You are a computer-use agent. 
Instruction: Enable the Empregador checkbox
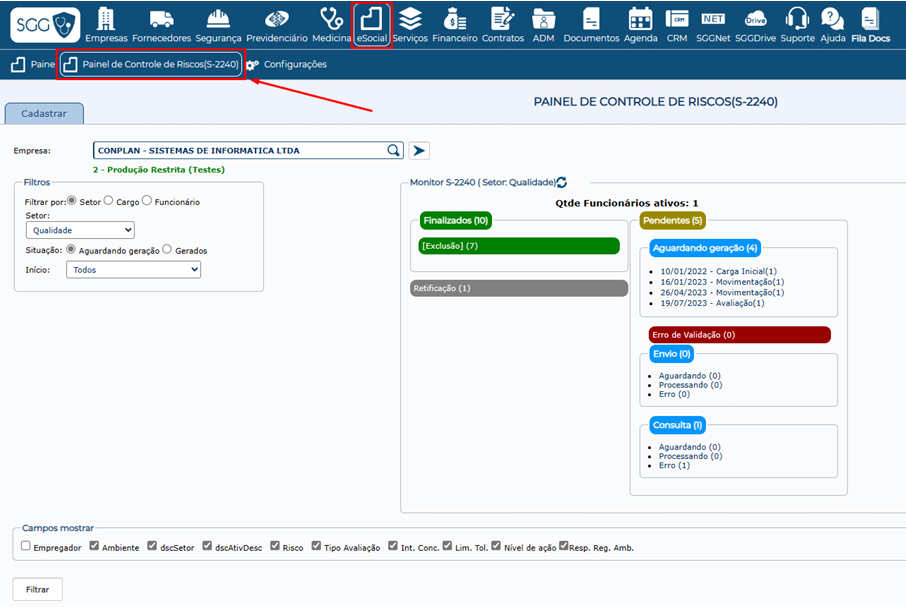(x=24, y=546)
